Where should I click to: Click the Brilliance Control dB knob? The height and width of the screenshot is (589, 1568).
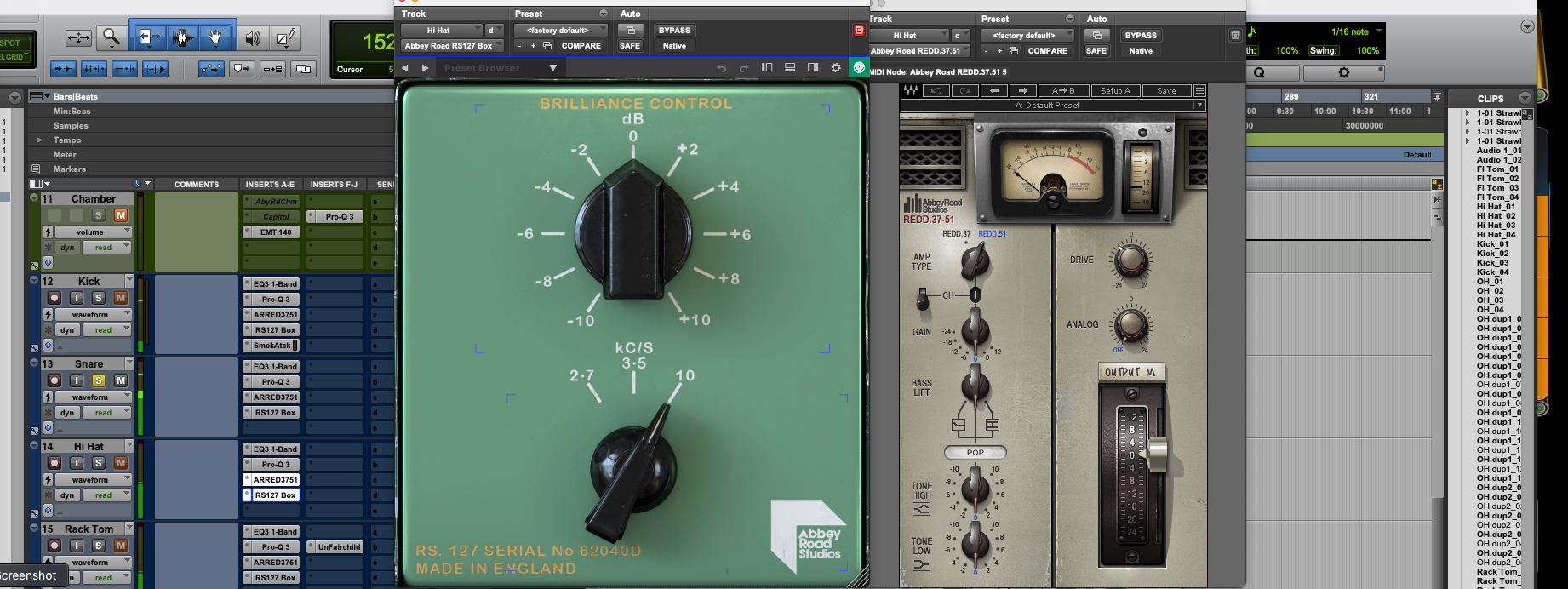pyautogui.click(x=632, y=232)
